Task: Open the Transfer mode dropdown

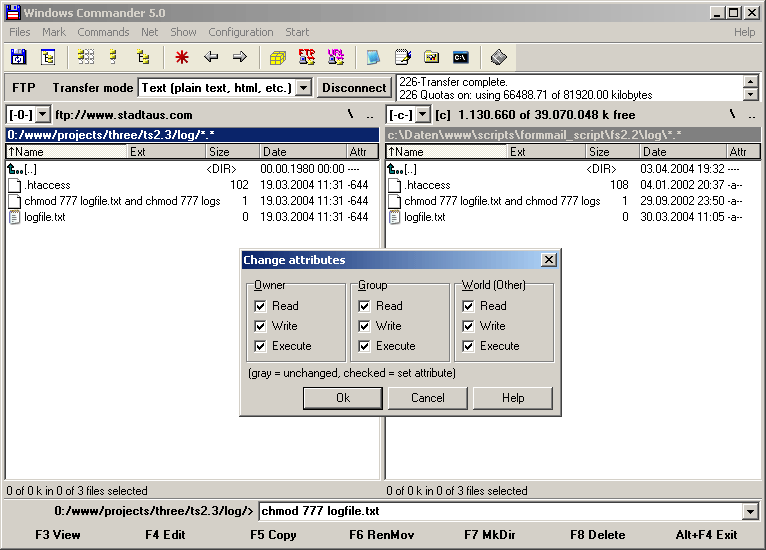Action: pyautogui.click(x=304, y=88)
